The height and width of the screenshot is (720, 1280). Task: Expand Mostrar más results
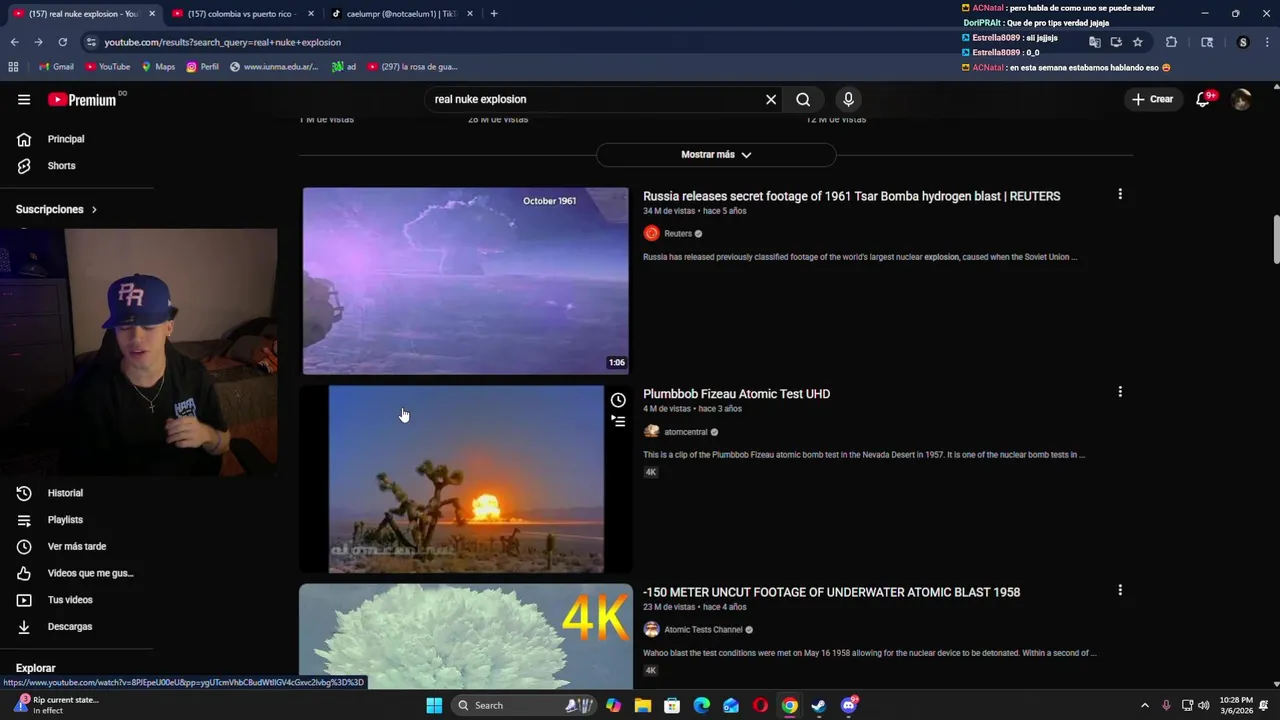pyautogui.click(x=716, y=155)
